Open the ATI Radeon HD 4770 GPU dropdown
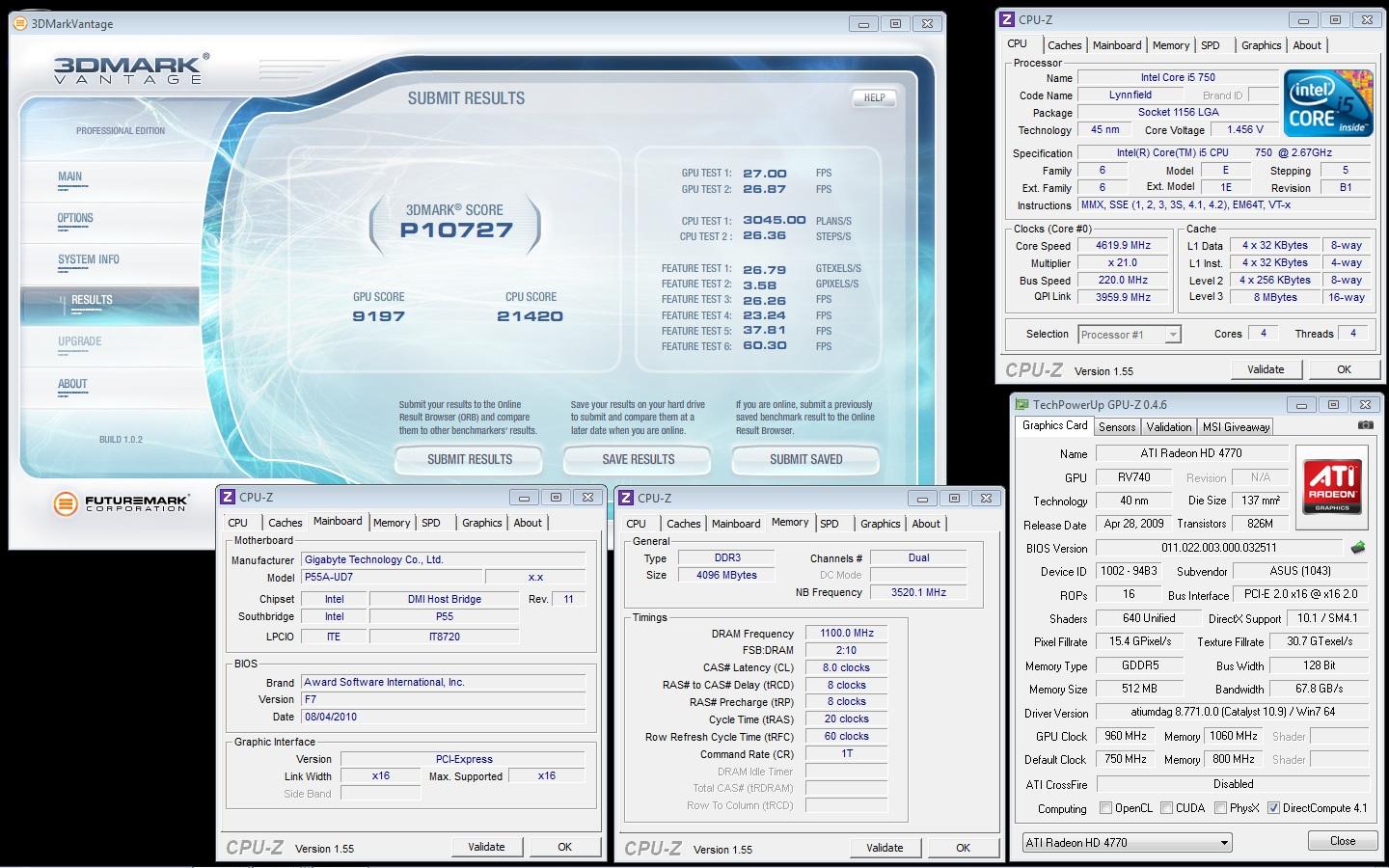The width and height of the screenshot is (1389, 868). pyautogui.click(x=1127, y=843)
